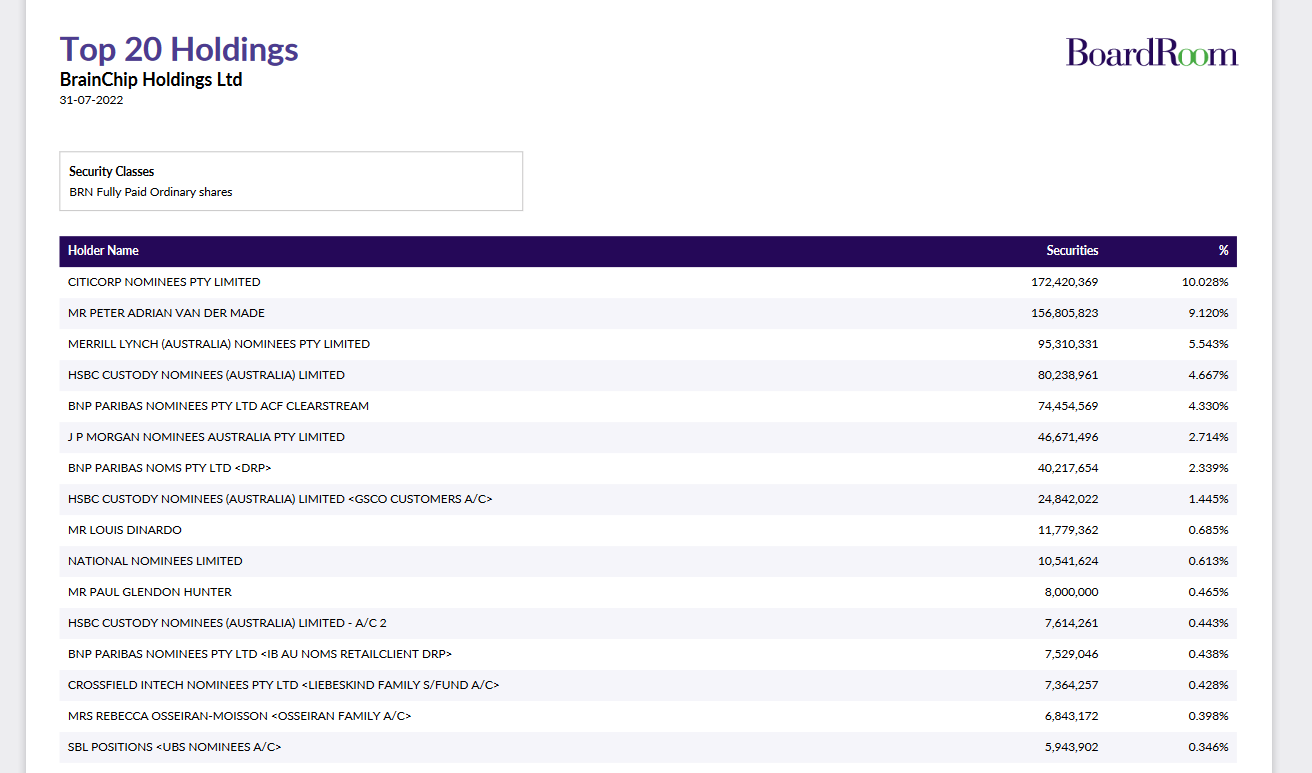
Task: Select HSBC CUSTODY GSCO CUSTOMERS A/C holder
Action: tap(280, 499)
